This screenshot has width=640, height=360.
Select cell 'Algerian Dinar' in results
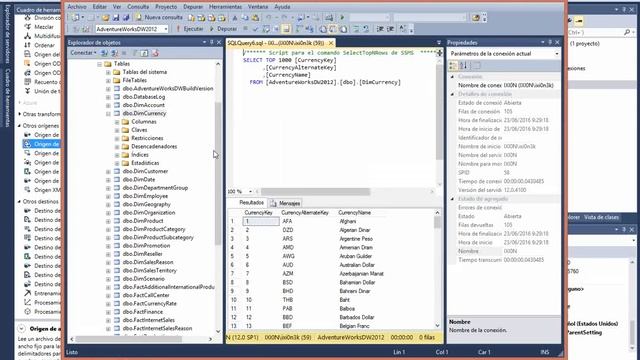355,230
